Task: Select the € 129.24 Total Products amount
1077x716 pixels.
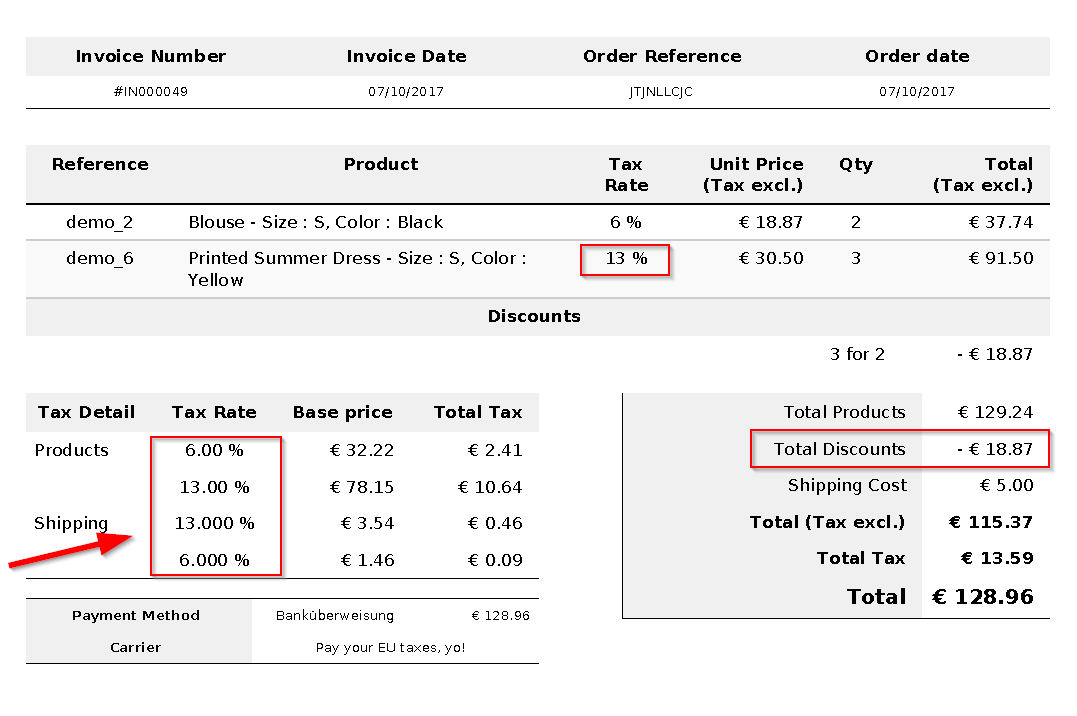Action: pyautogui.click(x=995, y=412)
